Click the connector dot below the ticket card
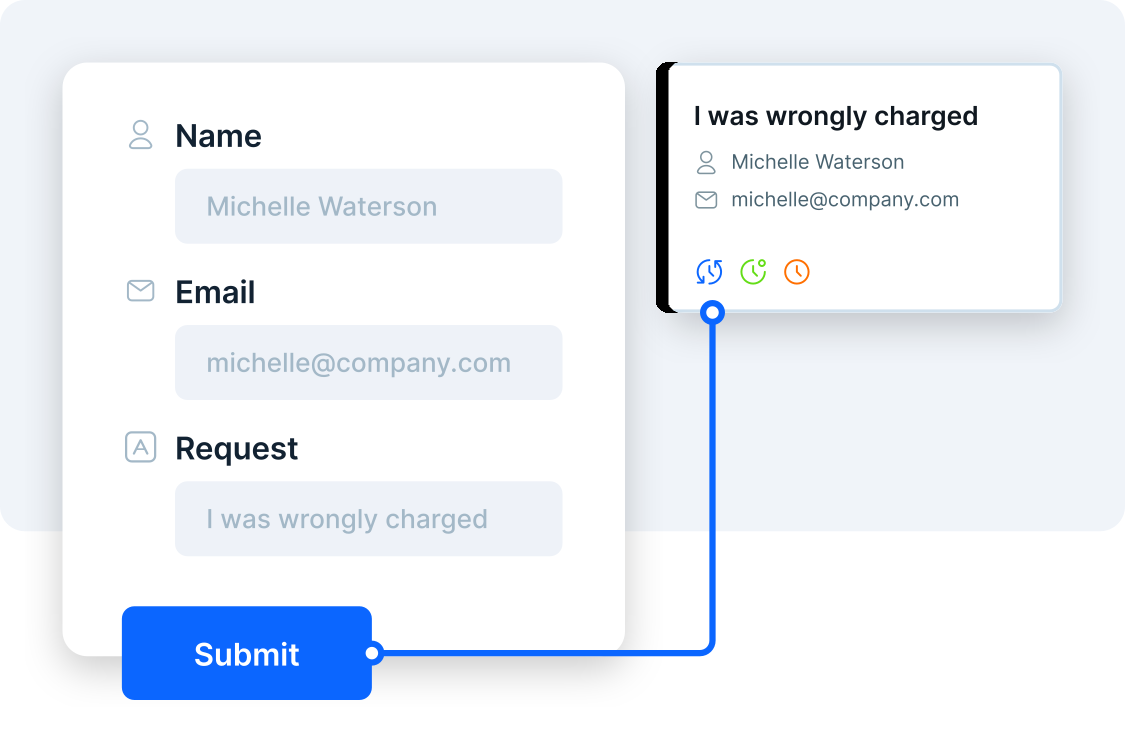 (x=713, y=313)
